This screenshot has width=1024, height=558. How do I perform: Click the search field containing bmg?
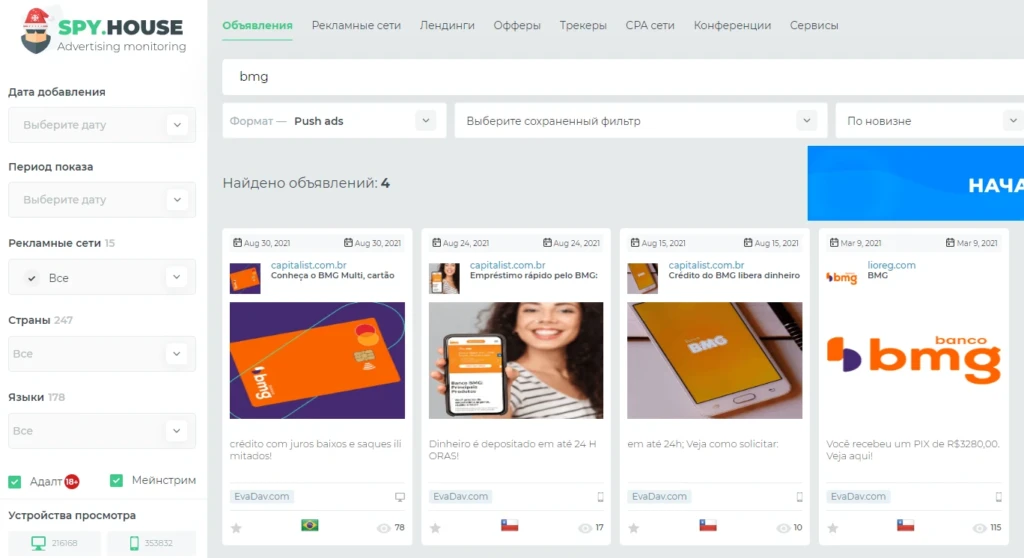tap(623, 76)
